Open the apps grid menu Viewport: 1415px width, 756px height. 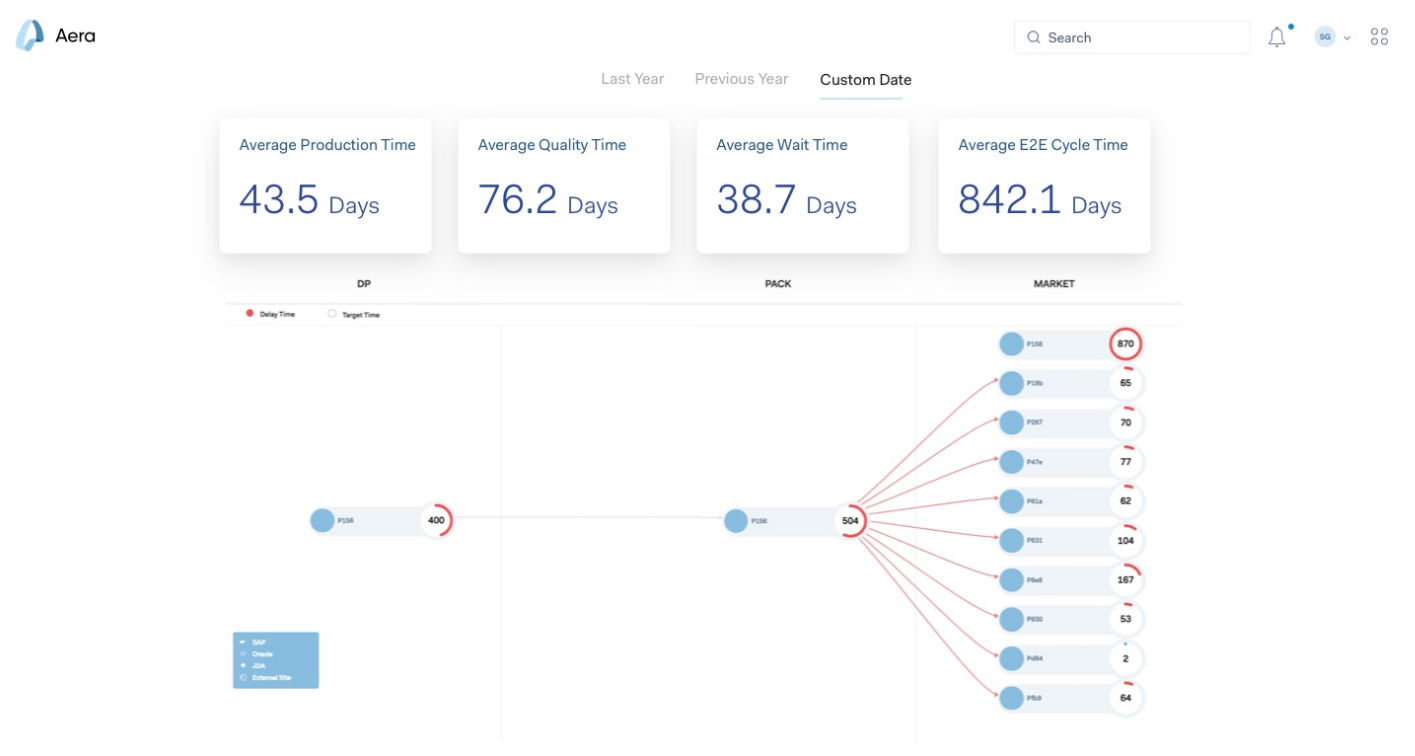1379,37
